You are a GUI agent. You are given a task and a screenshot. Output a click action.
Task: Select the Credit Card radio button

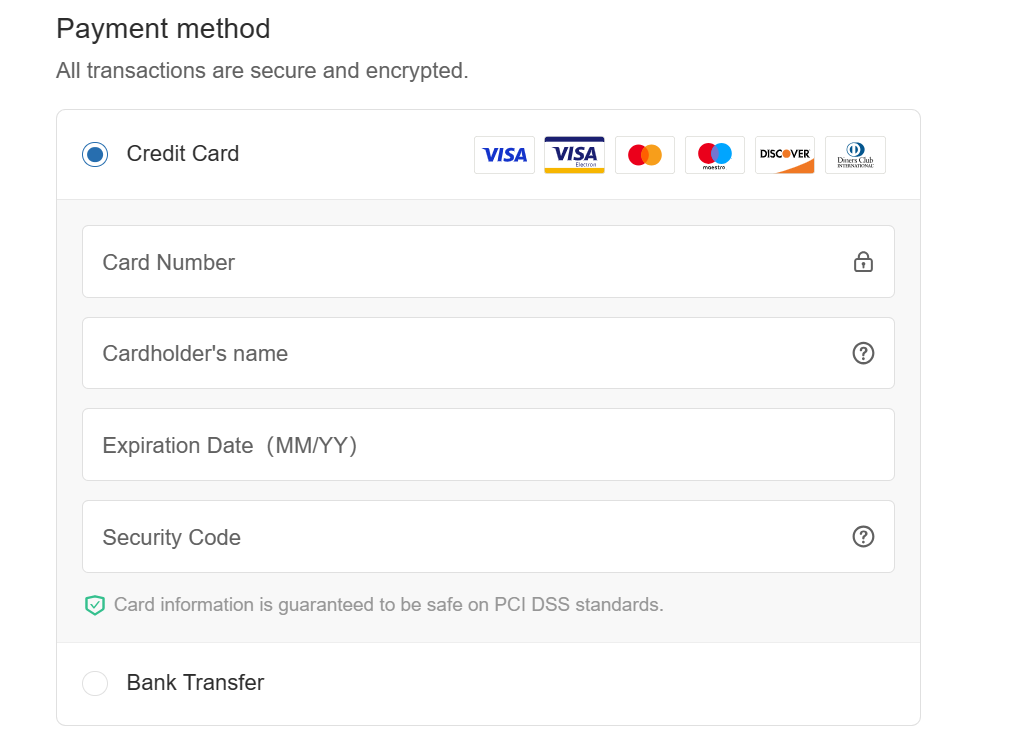[95, 154]
